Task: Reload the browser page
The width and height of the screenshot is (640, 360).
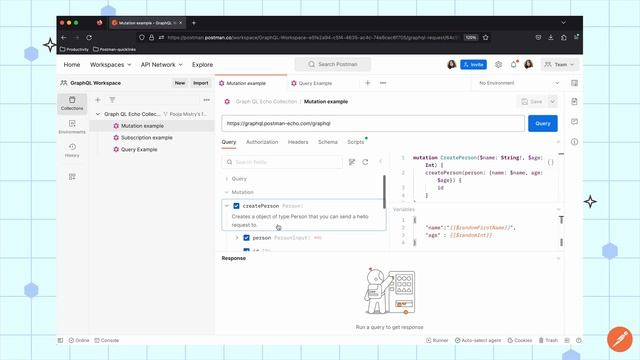Action: (x=89, y=37)
